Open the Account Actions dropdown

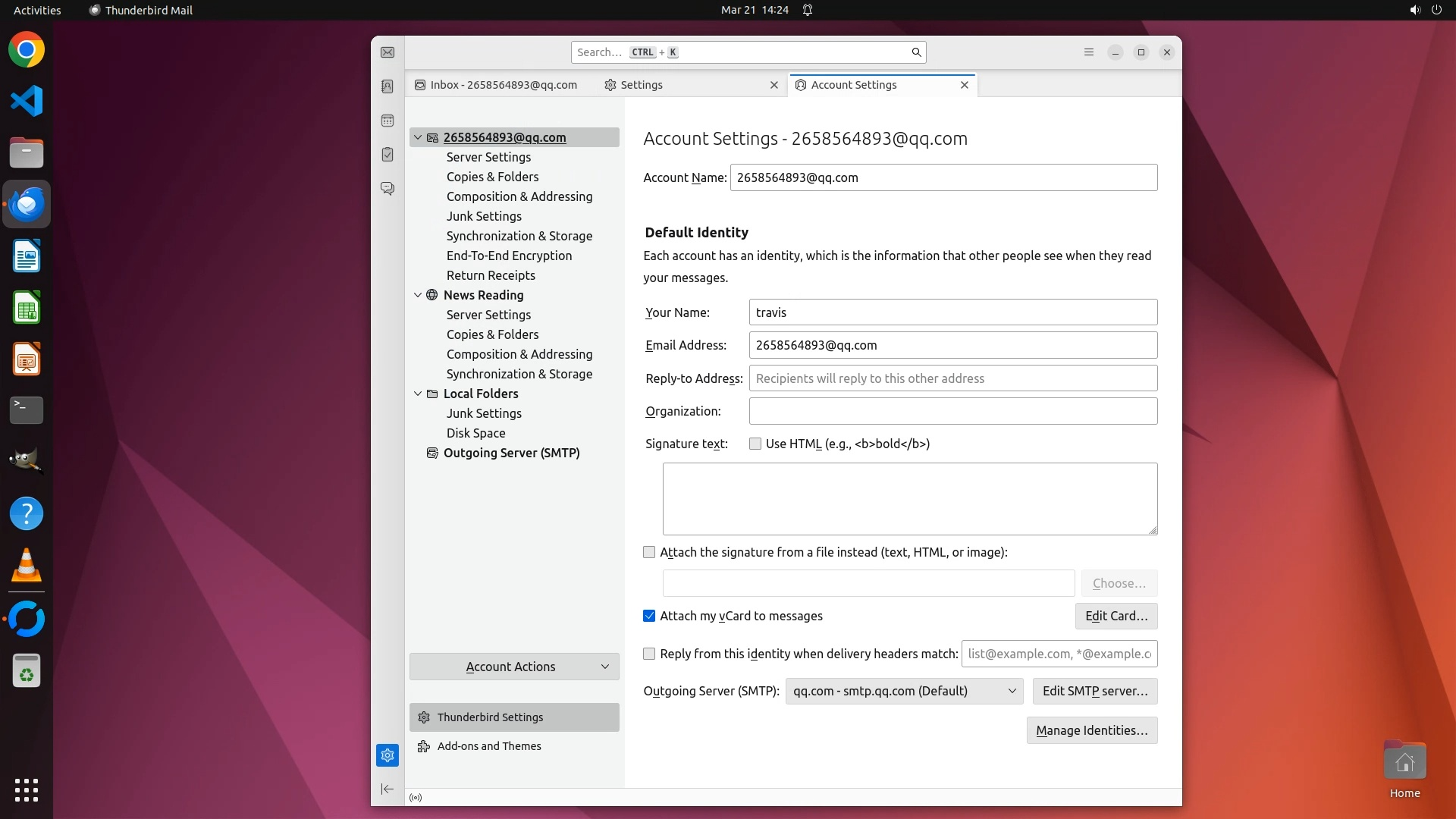tap(514, 667)
